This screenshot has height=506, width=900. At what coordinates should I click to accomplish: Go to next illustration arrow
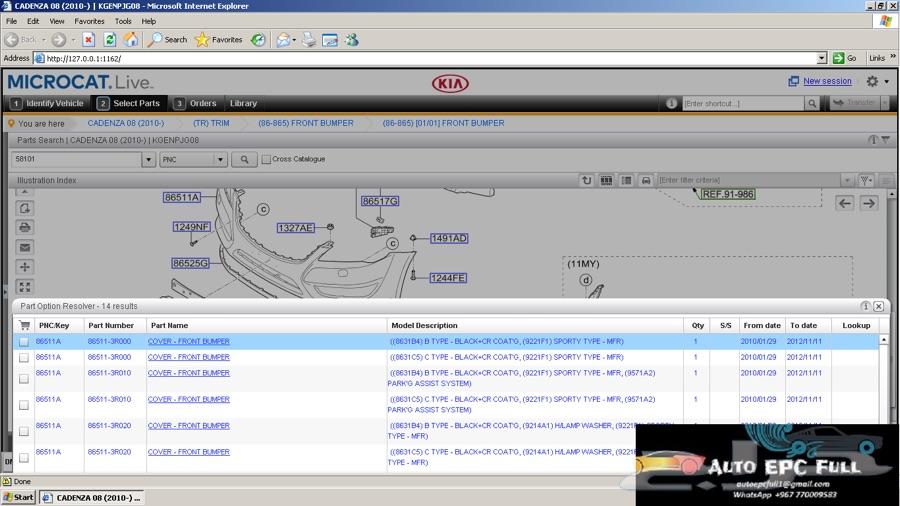pos(869,203)
